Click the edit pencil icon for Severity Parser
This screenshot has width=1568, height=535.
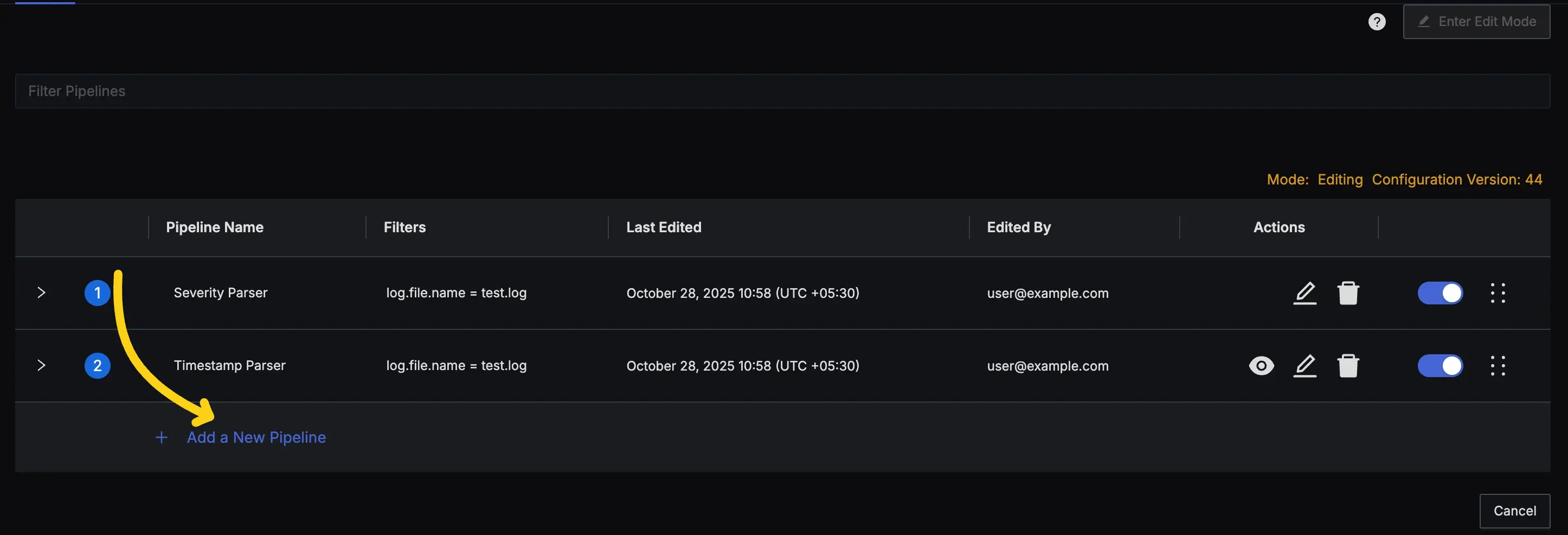(x=1305, y=293)
